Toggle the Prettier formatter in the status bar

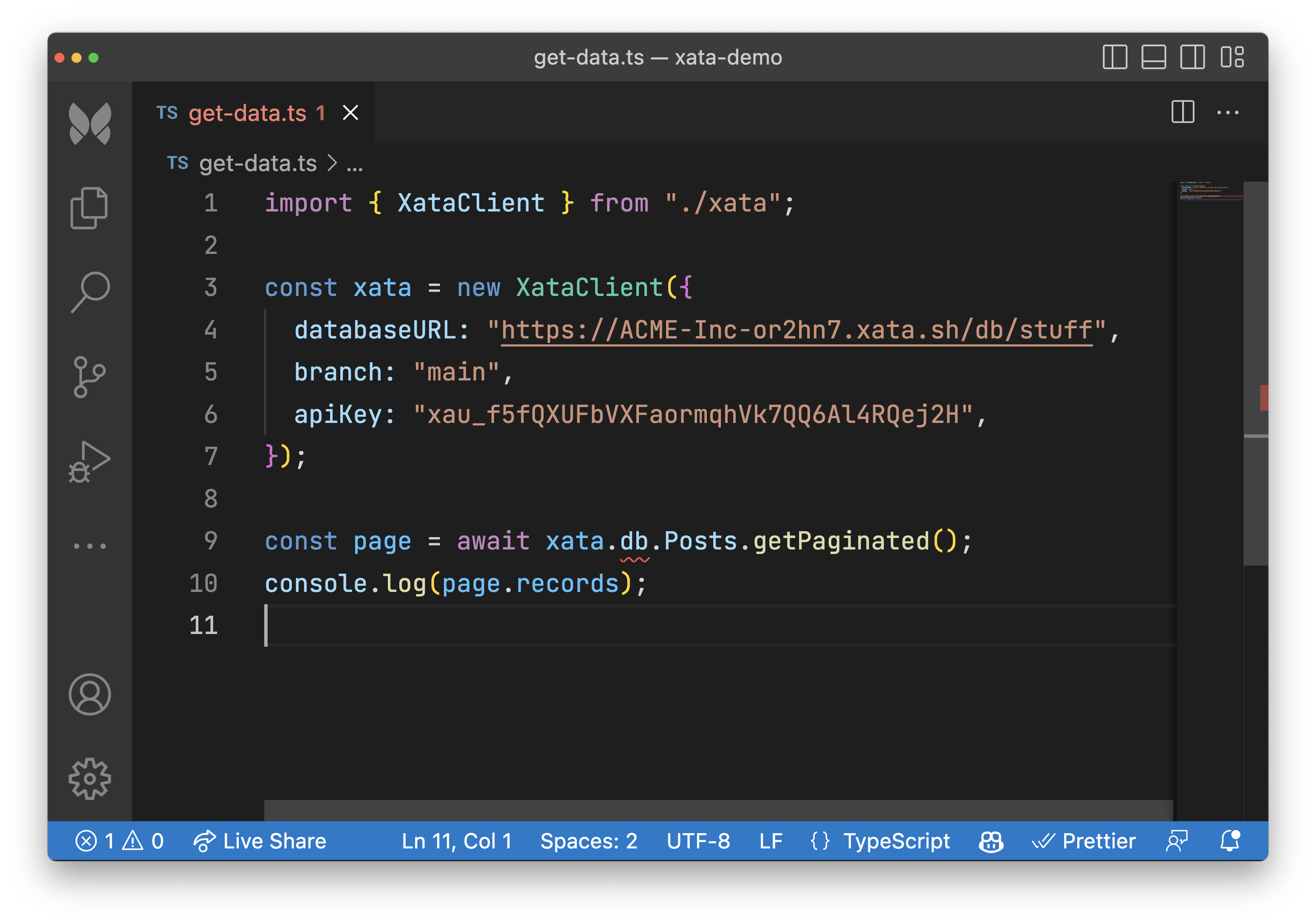(1084, 841)
